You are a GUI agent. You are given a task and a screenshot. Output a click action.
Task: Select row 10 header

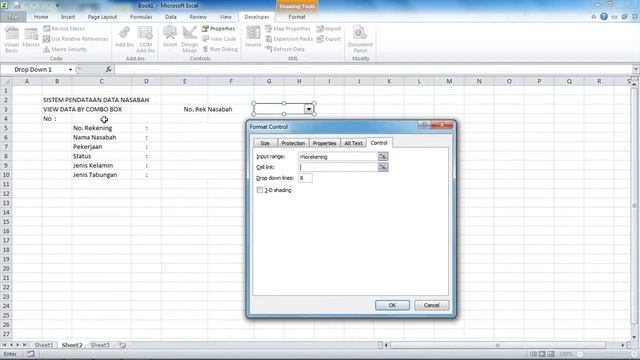(x=6, y=175)
